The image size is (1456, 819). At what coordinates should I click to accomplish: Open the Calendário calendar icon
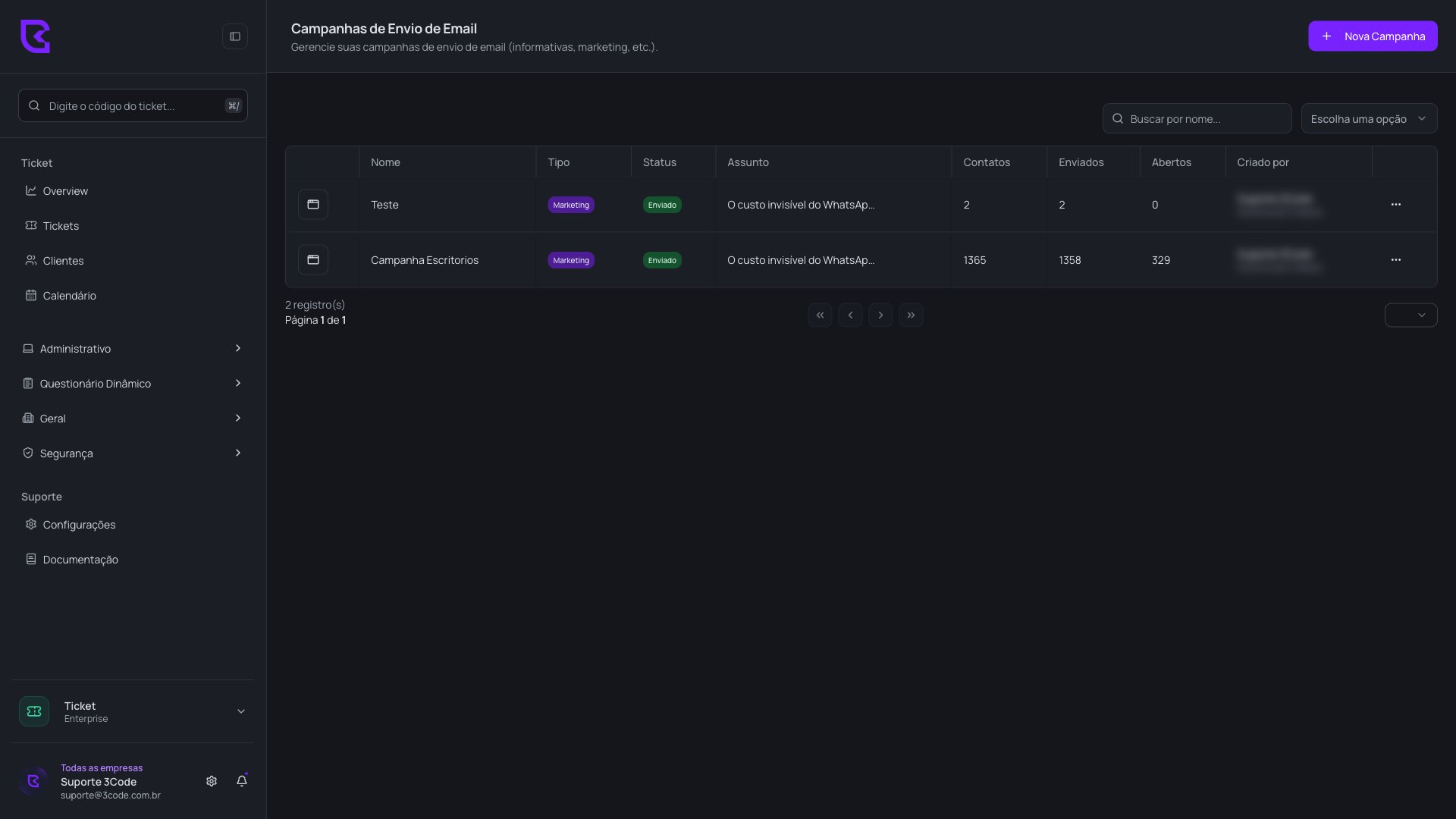pos(31,296)
